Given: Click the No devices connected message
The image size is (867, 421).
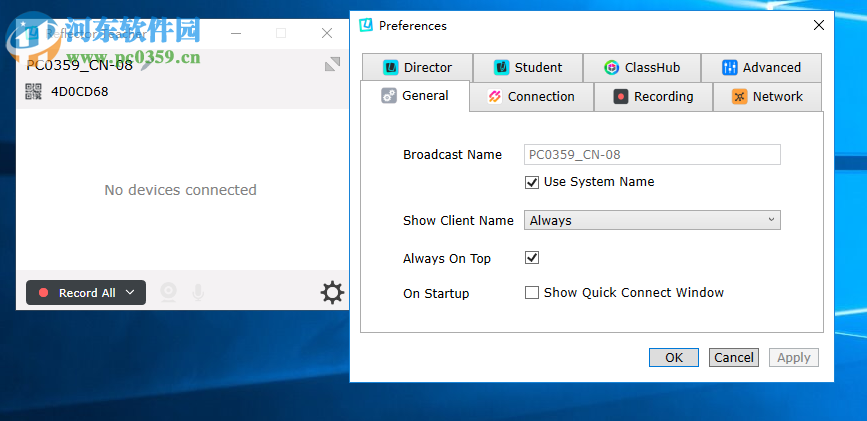Looking at the screenshot, I should click(x=180, y=190).
